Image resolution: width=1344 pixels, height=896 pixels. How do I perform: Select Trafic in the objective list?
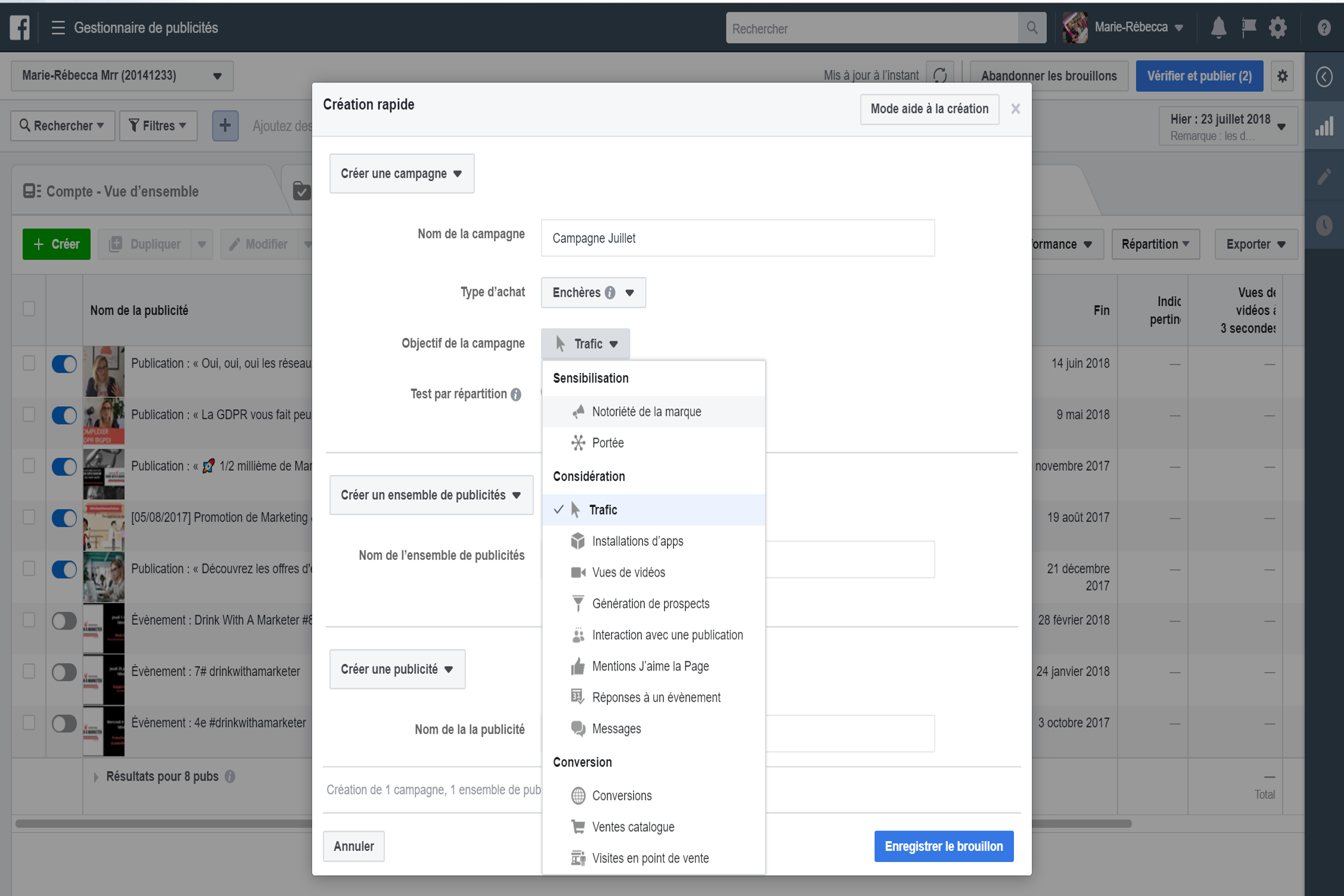[654, 510]
